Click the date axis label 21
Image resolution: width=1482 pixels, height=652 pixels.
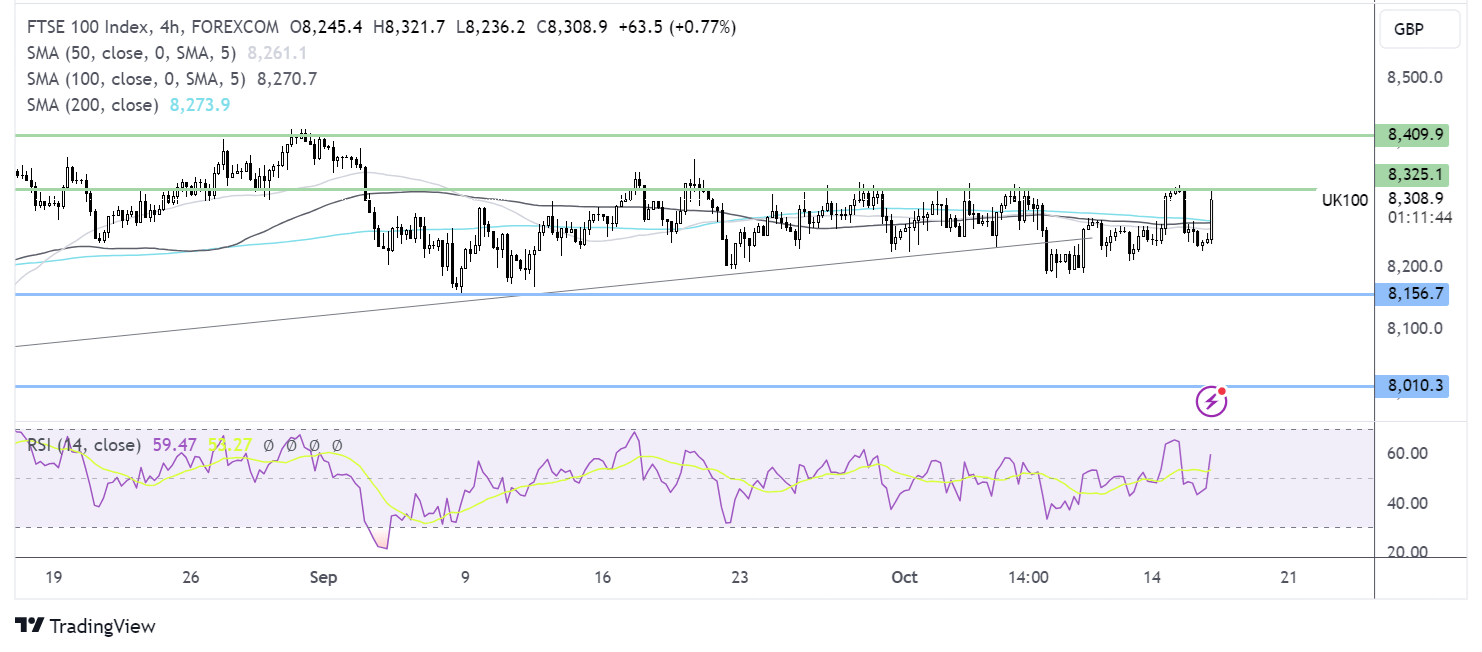click(1289, 577)
